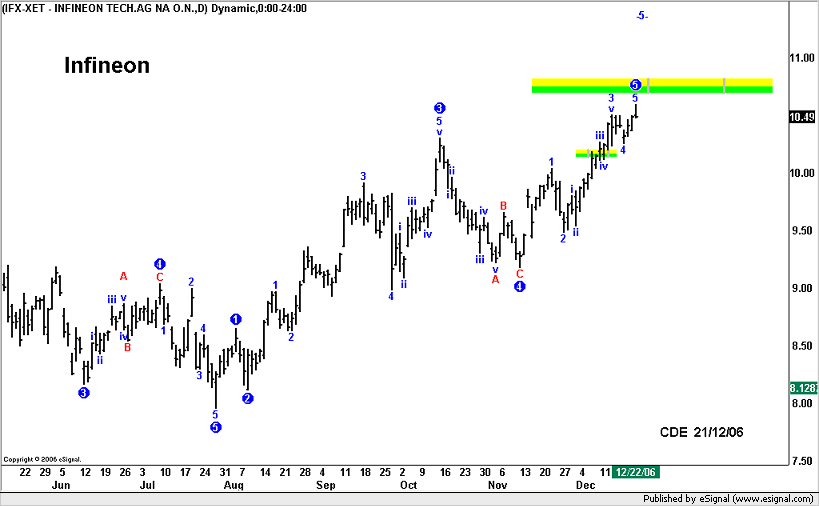Viewport: 819px width, 506px height.
Task: Select the circled 3 marker at October peak
Action: pyautogui.click(x=439, y=108)
